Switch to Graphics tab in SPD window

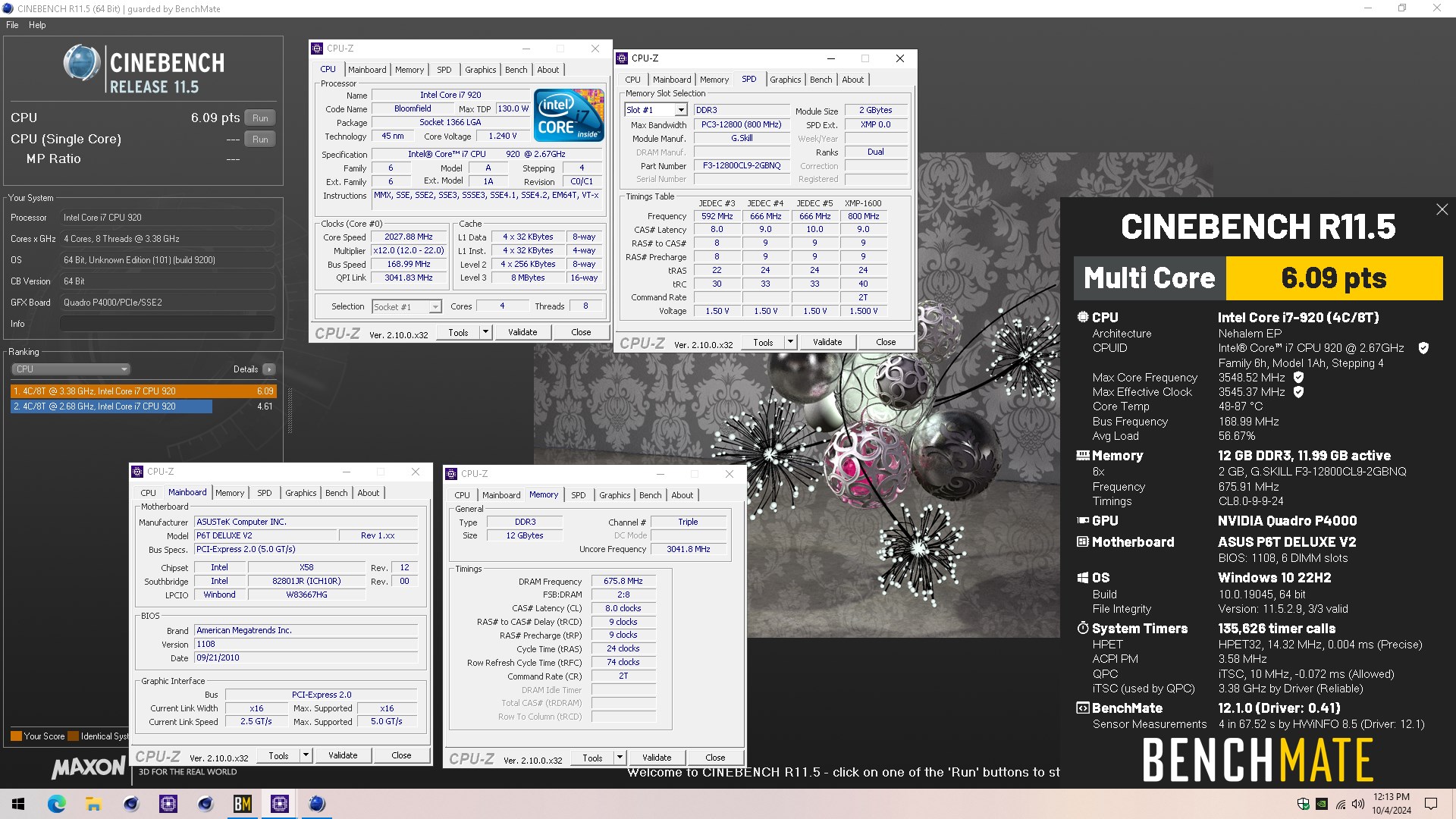click(785, 80)
